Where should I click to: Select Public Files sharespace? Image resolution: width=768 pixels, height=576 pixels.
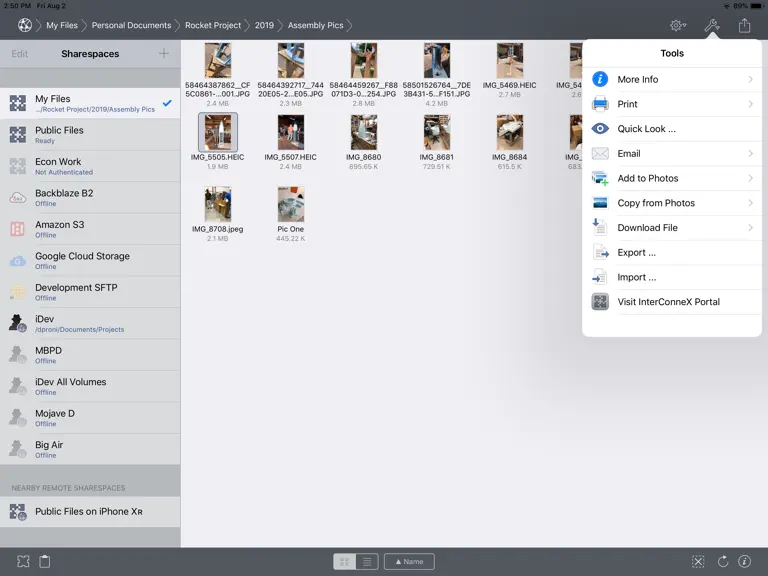(x=90, y=135)
